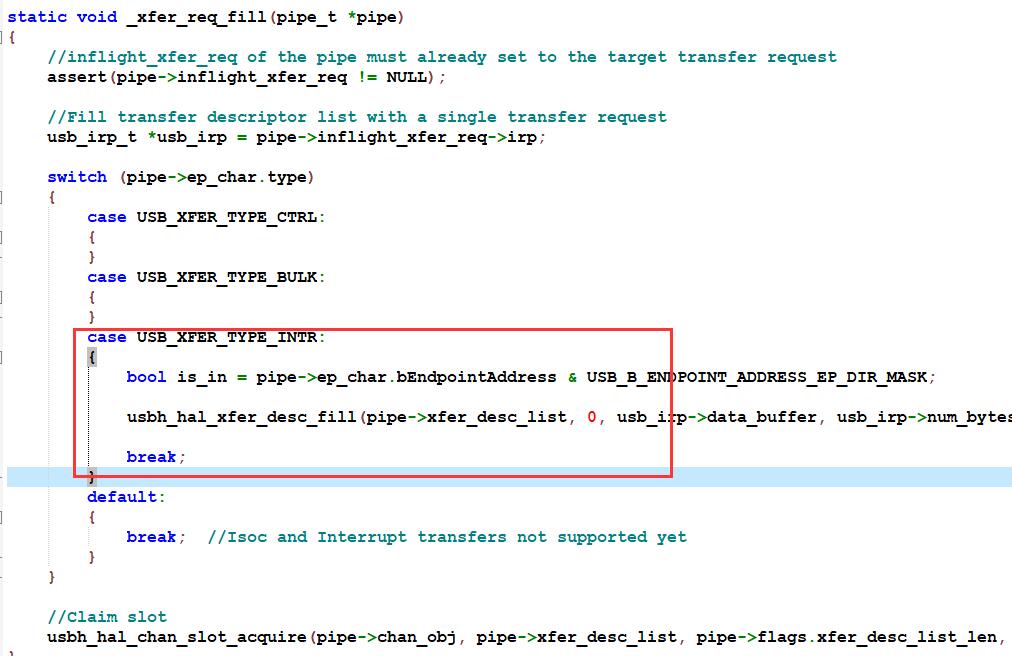Click the highlighted opening brace under the INTR case
Viewport: 1012px width, 656px height.
[92, 357]
